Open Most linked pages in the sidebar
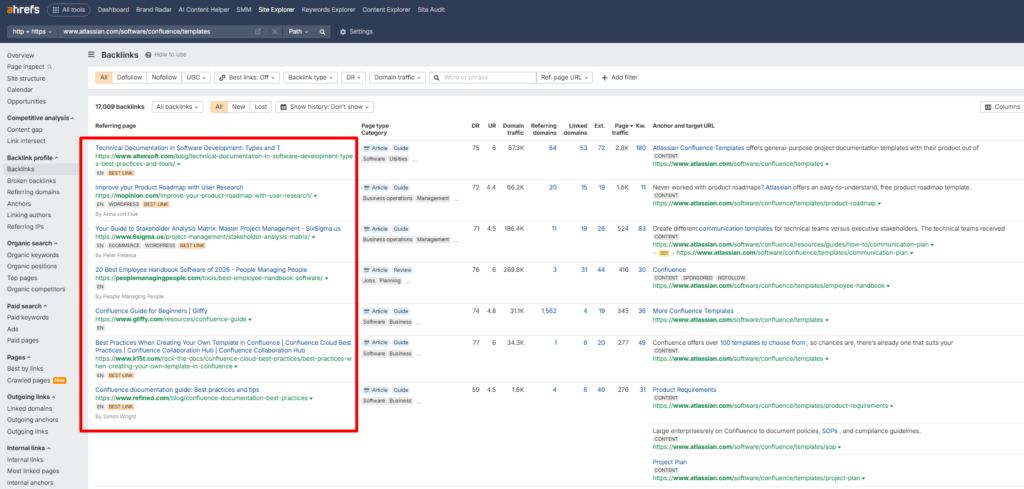Screen dimensions: 1024x489 point(33,471)
